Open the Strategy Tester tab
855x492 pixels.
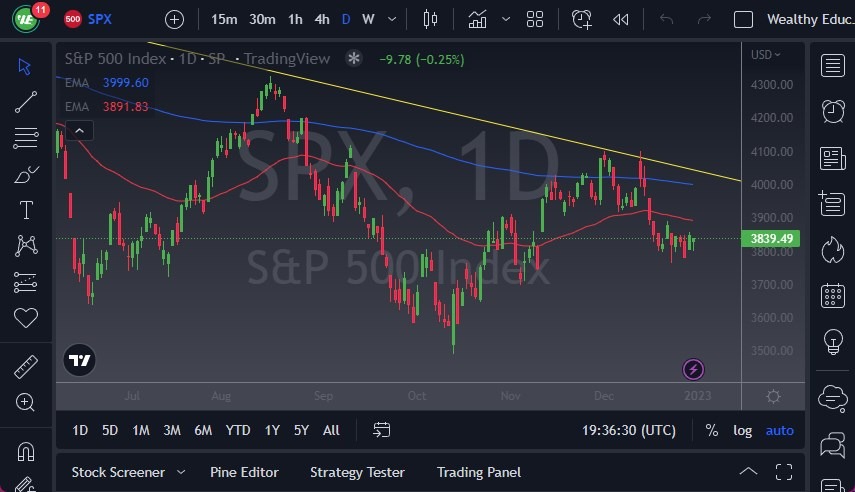(x=357, y=472)
